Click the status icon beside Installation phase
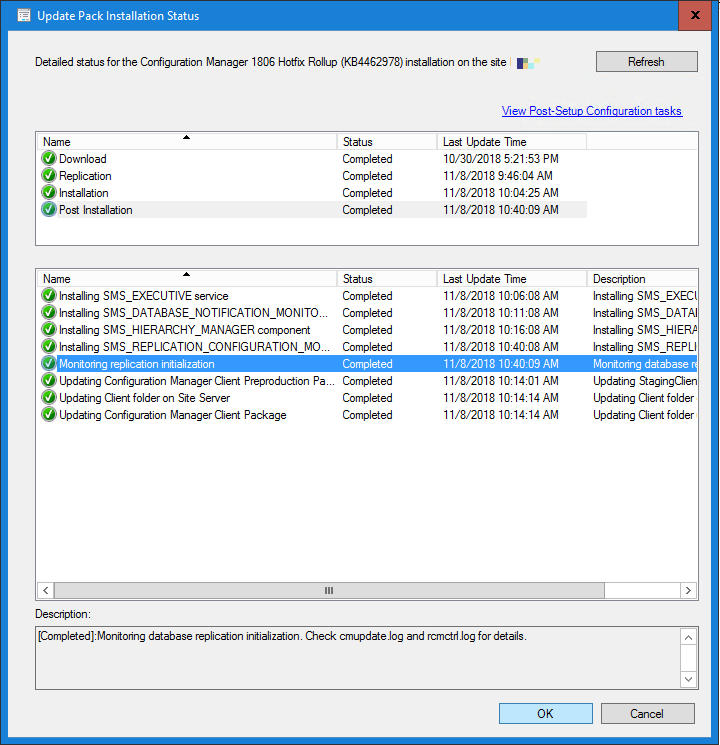Viewport: 720px width, 745px height. 48,192
